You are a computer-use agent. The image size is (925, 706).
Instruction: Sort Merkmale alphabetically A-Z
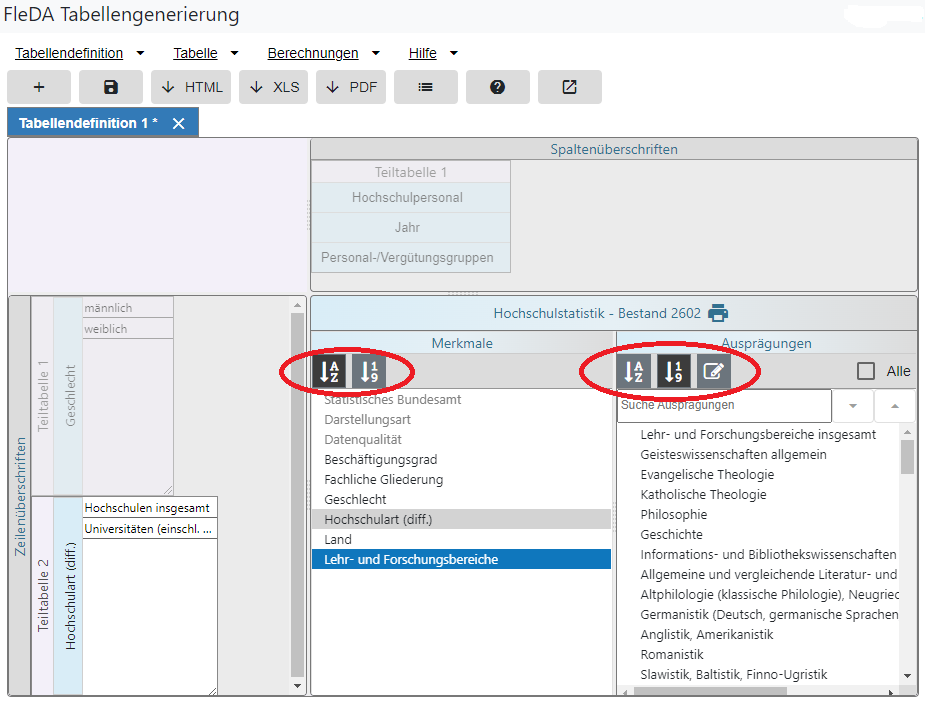coord(330,372)
